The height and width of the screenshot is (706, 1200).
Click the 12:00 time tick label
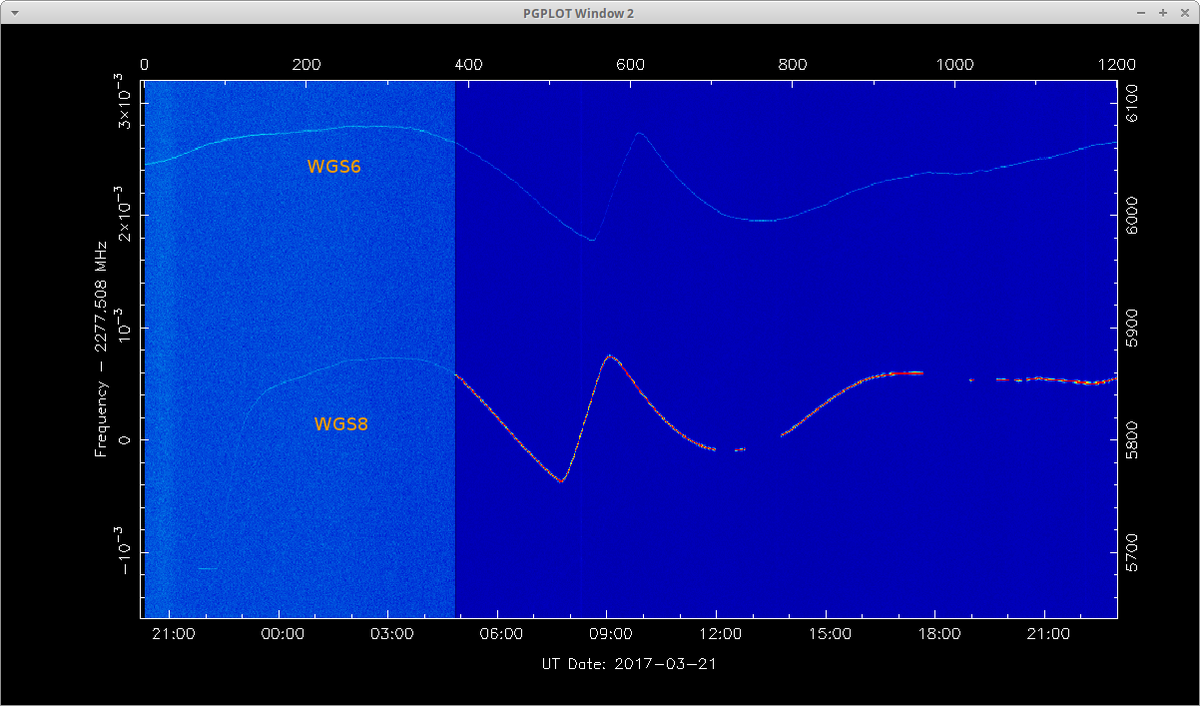(x=720, y=634)
